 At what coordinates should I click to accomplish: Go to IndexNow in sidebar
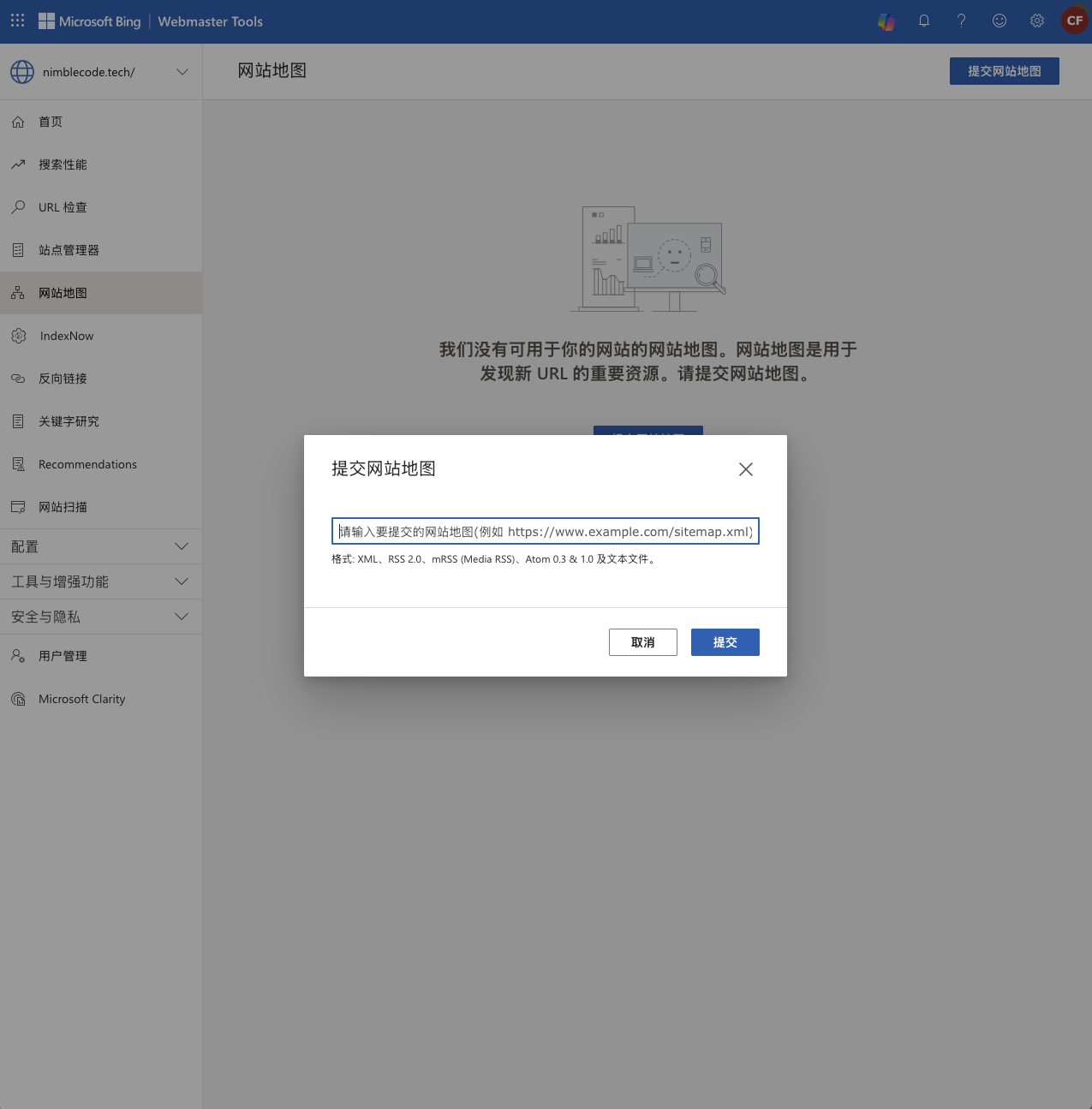pos(67,336)
